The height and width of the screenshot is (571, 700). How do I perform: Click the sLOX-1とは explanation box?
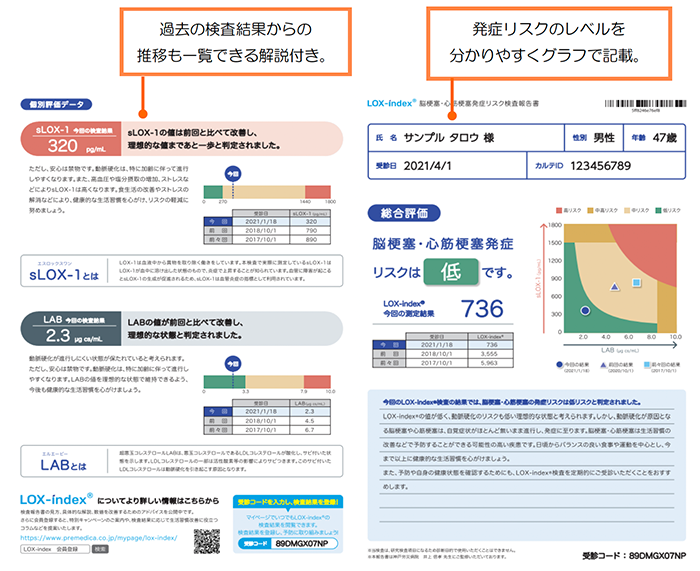[182, 271]
